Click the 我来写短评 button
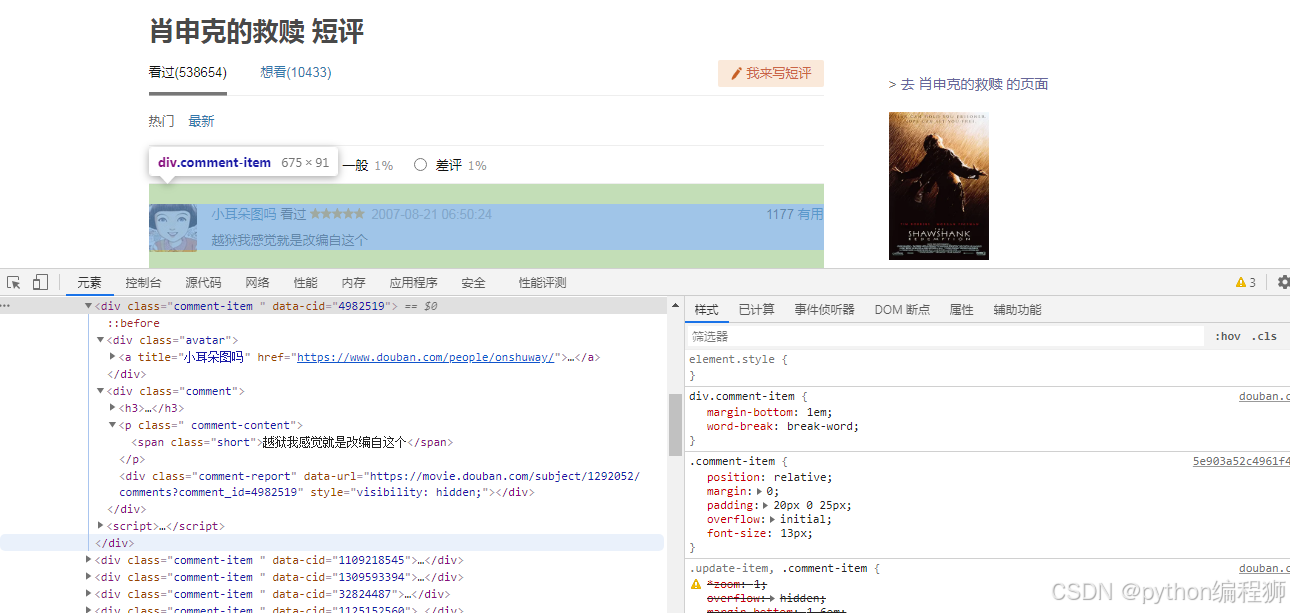The width and height of the screenshot is (1290, 613). coord(771,73)
